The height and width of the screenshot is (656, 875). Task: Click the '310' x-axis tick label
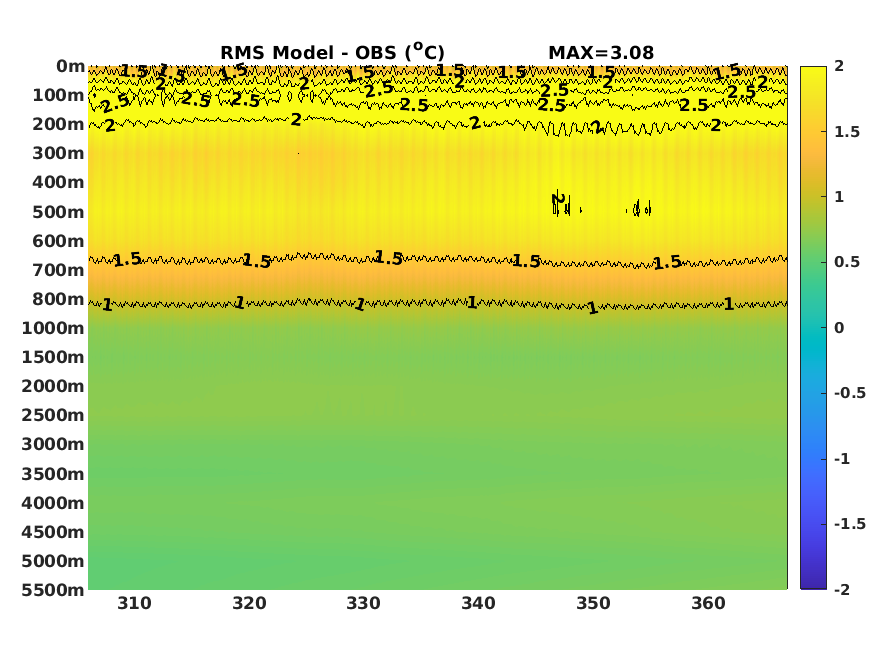(x=134, y=603)
